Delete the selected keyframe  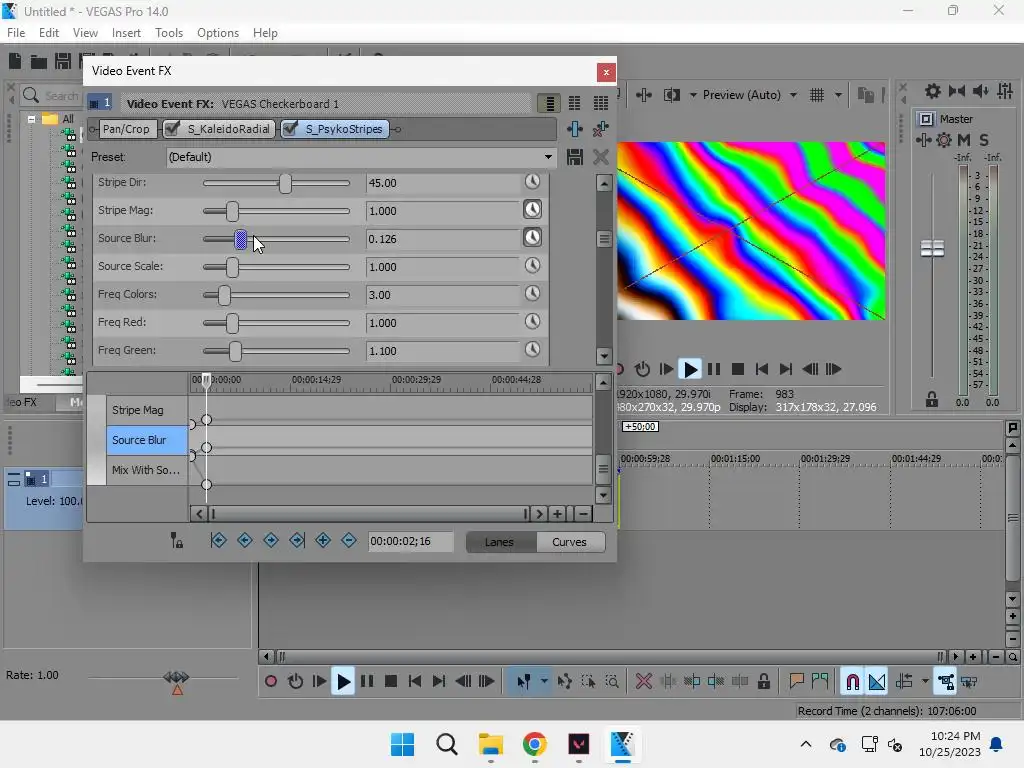[349, 541]
